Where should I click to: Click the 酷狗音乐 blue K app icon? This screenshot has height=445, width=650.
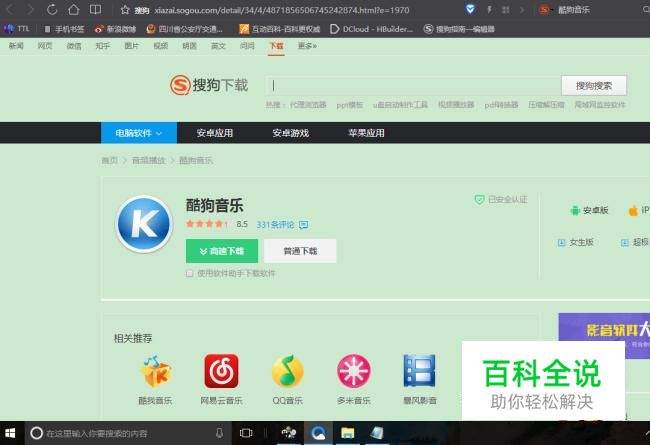[144, 224]
